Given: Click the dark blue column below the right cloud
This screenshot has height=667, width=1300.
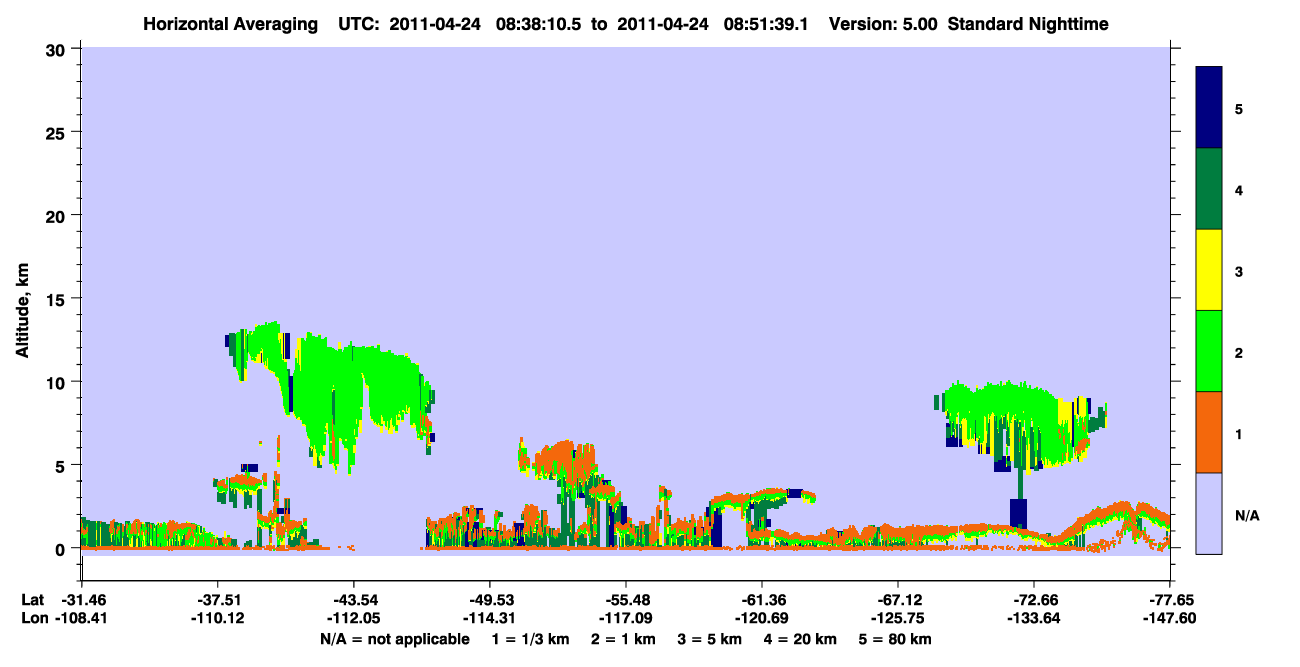Looking at the screenshot, I should pos(1019,513).
